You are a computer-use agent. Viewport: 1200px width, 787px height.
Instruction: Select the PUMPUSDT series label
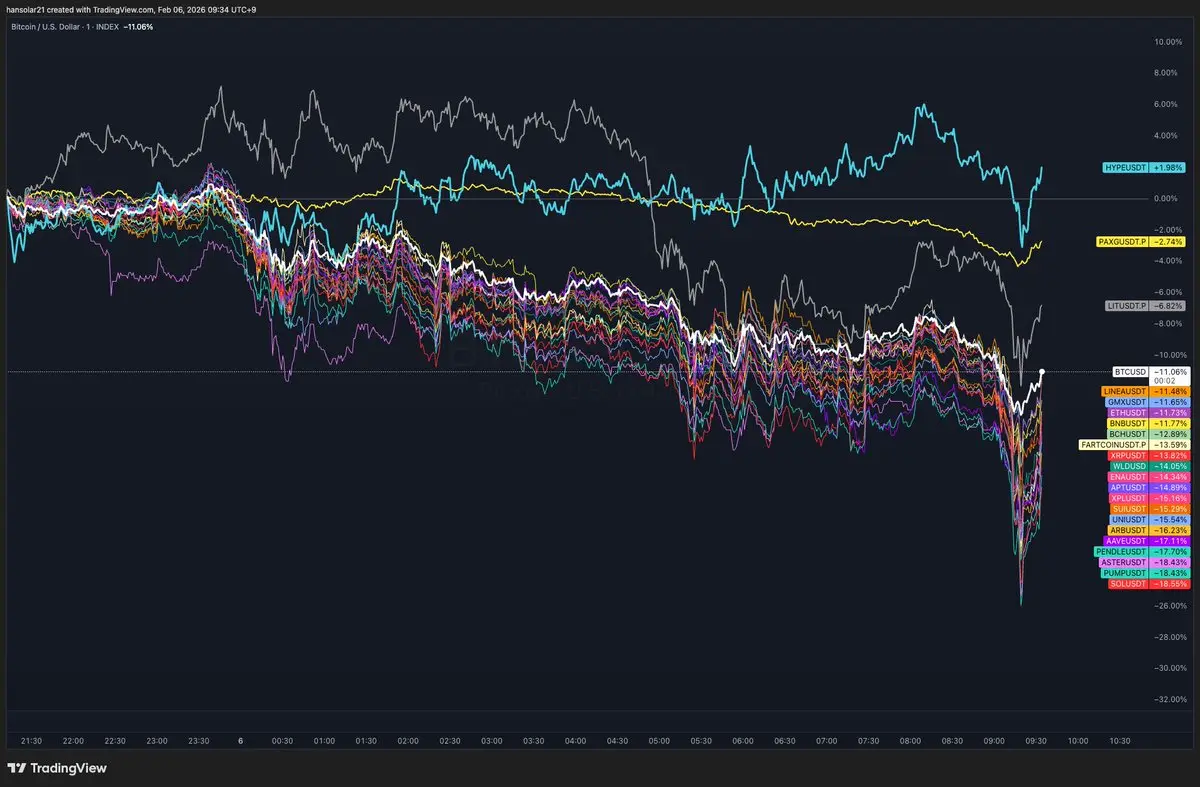click(x=1125, y=573)
